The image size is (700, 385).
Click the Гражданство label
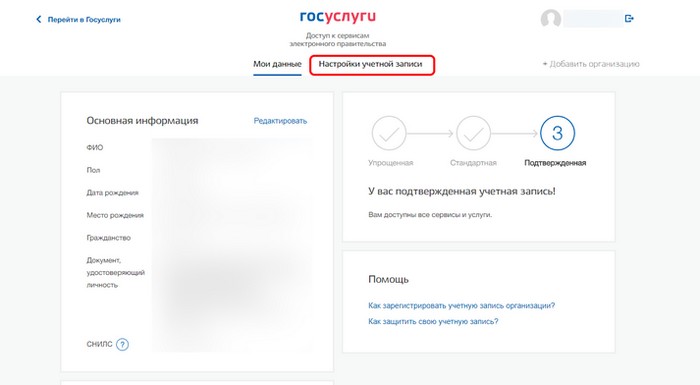[x=108, y=238]
